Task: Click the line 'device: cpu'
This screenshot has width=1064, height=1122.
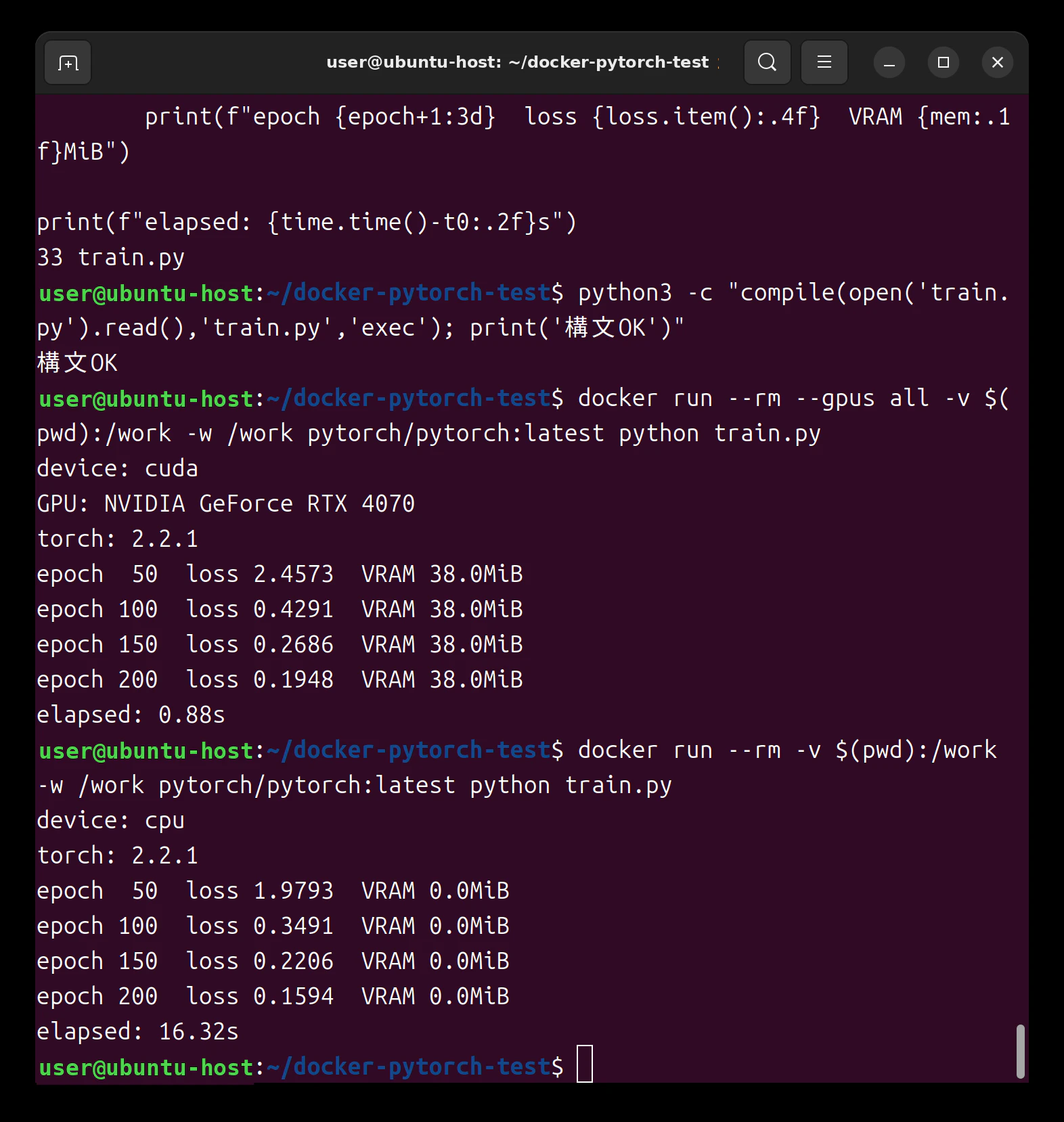Action: 110,820
